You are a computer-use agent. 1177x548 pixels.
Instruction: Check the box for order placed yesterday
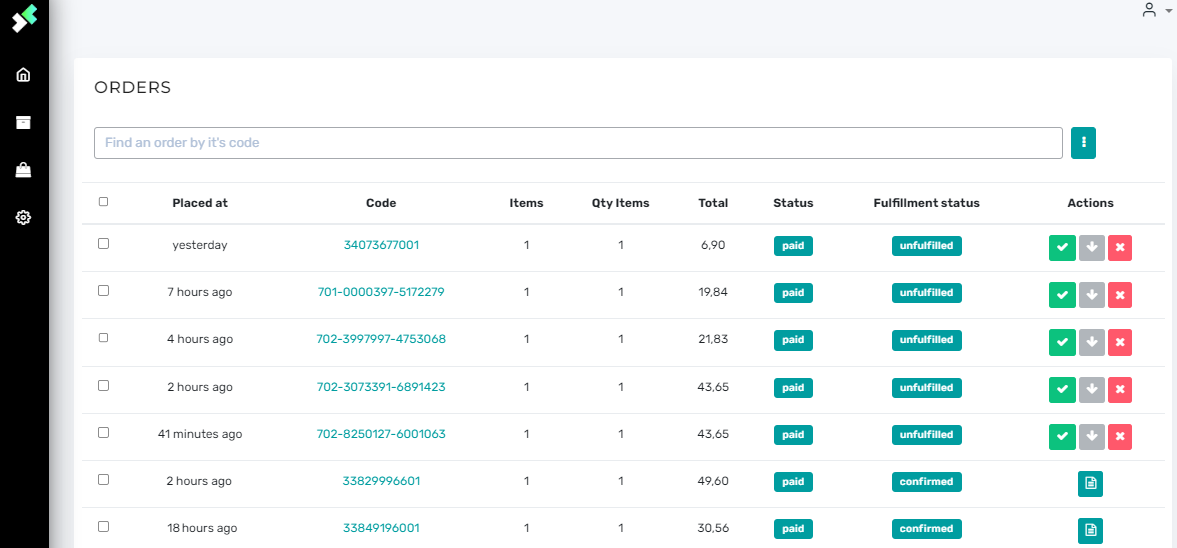coord(104,244)
